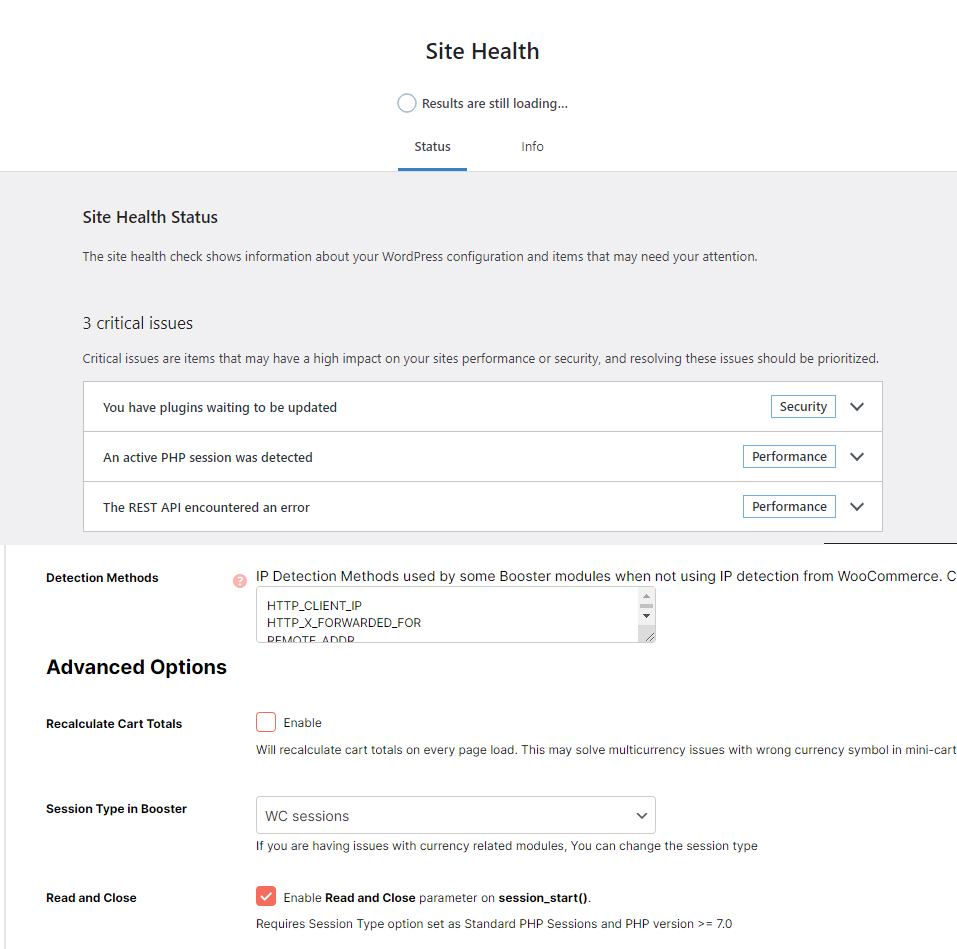Click inside the IP detection methods text area
Screen dimensions: 957x949
447,615
